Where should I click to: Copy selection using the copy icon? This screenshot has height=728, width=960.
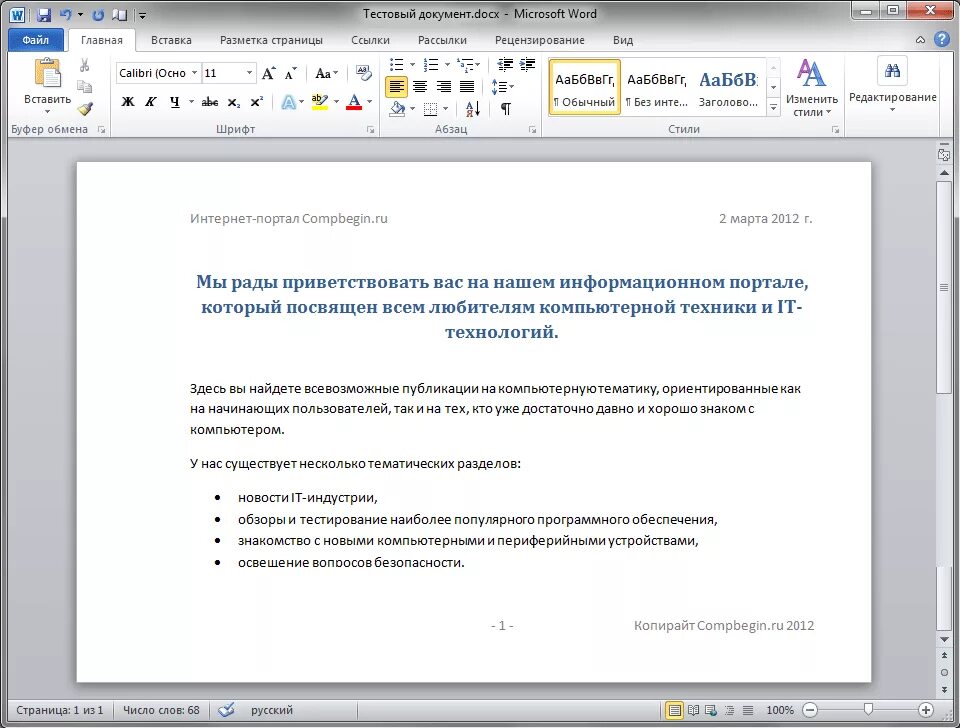click(84, 86)
